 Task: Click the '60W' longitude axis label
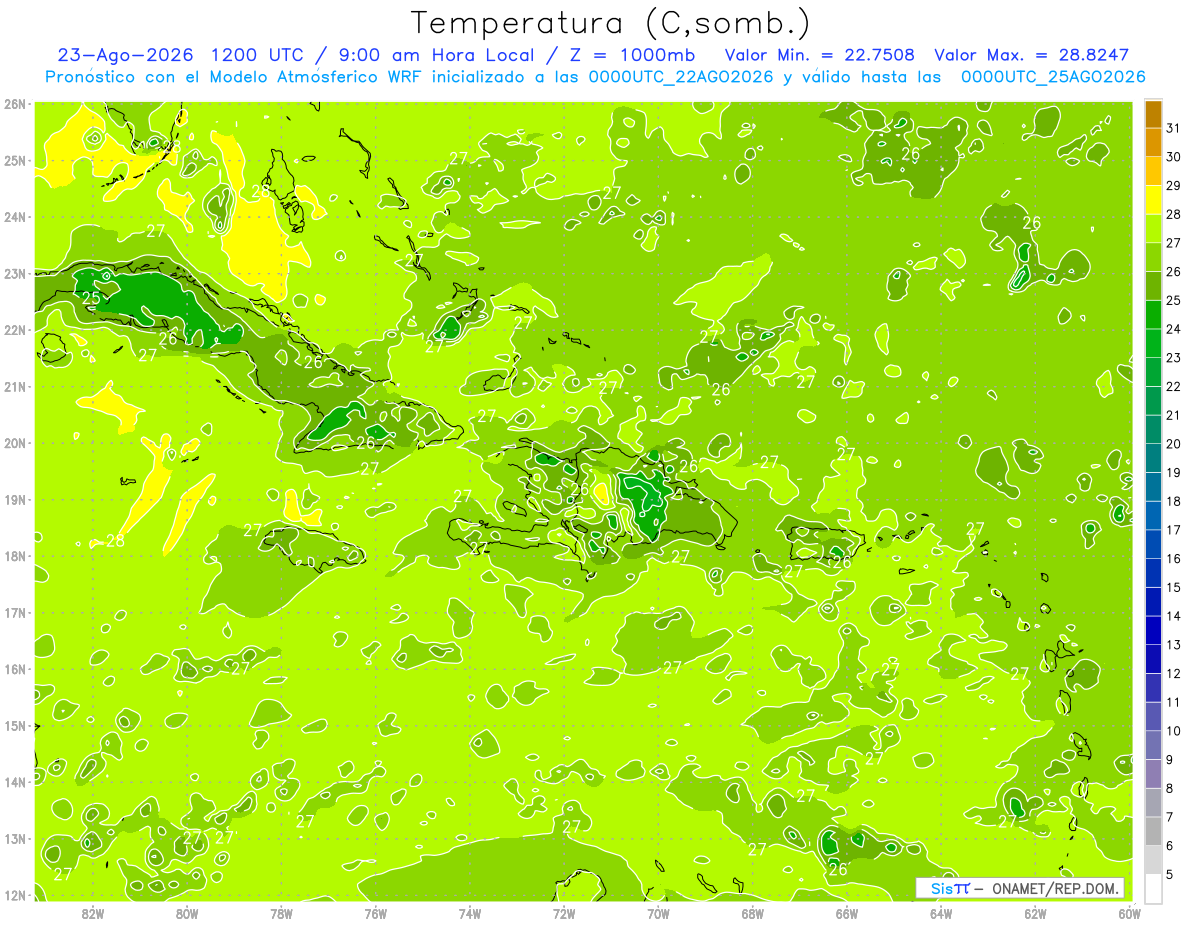coord(1129,913)
